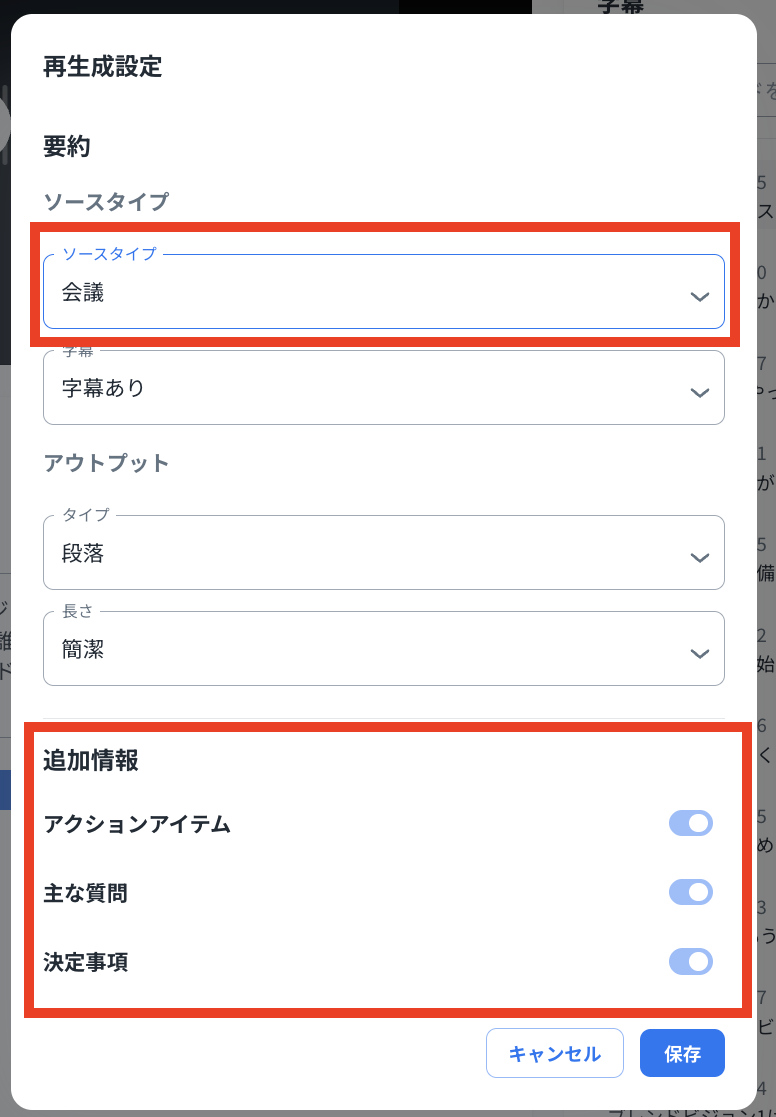Click the 主な質問 label text
Image resolution: width=776 pixels, height=1117 pixels.
coord(85,893)
